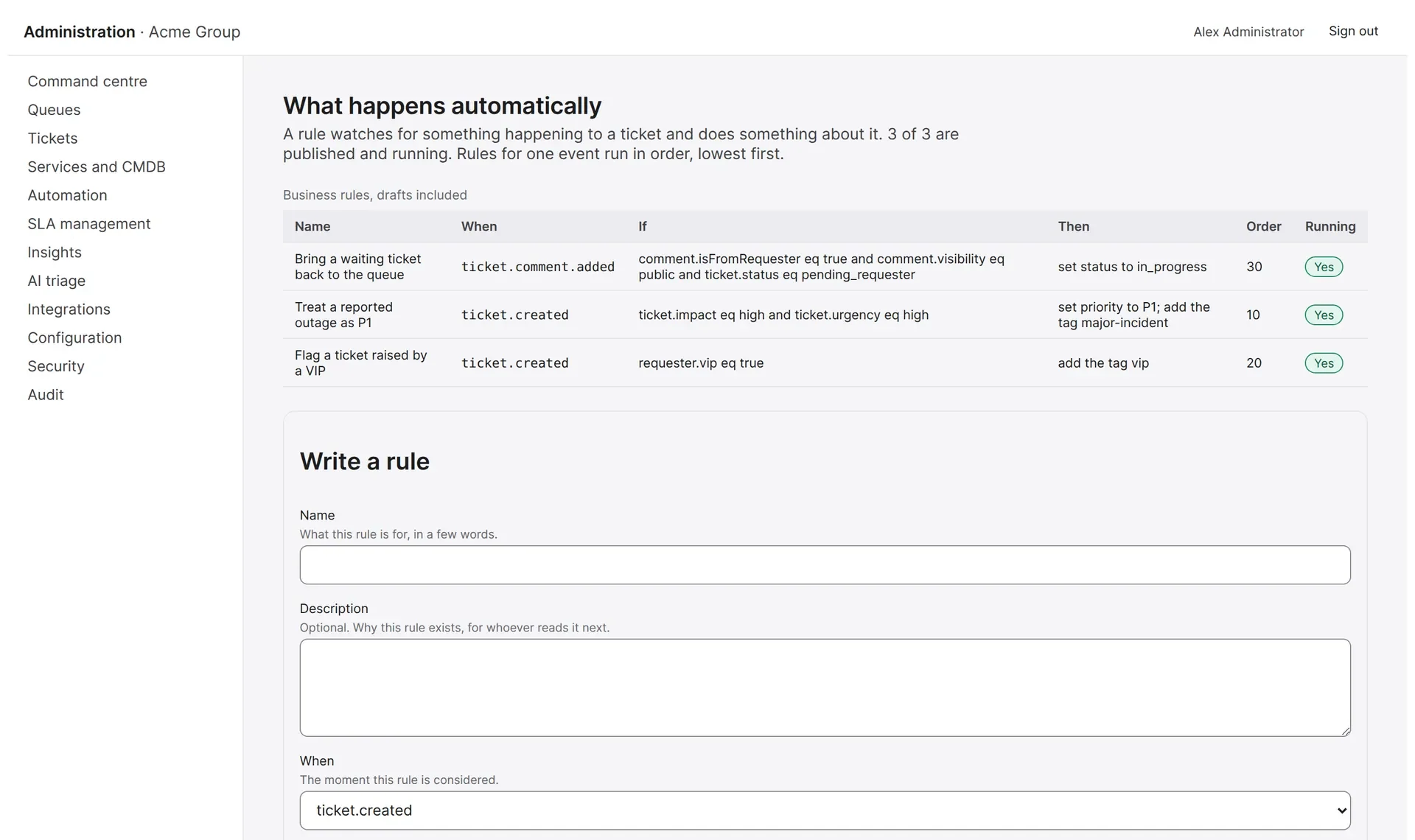Click the rule 'Treat a reported outage as P1'

point(343,315)
